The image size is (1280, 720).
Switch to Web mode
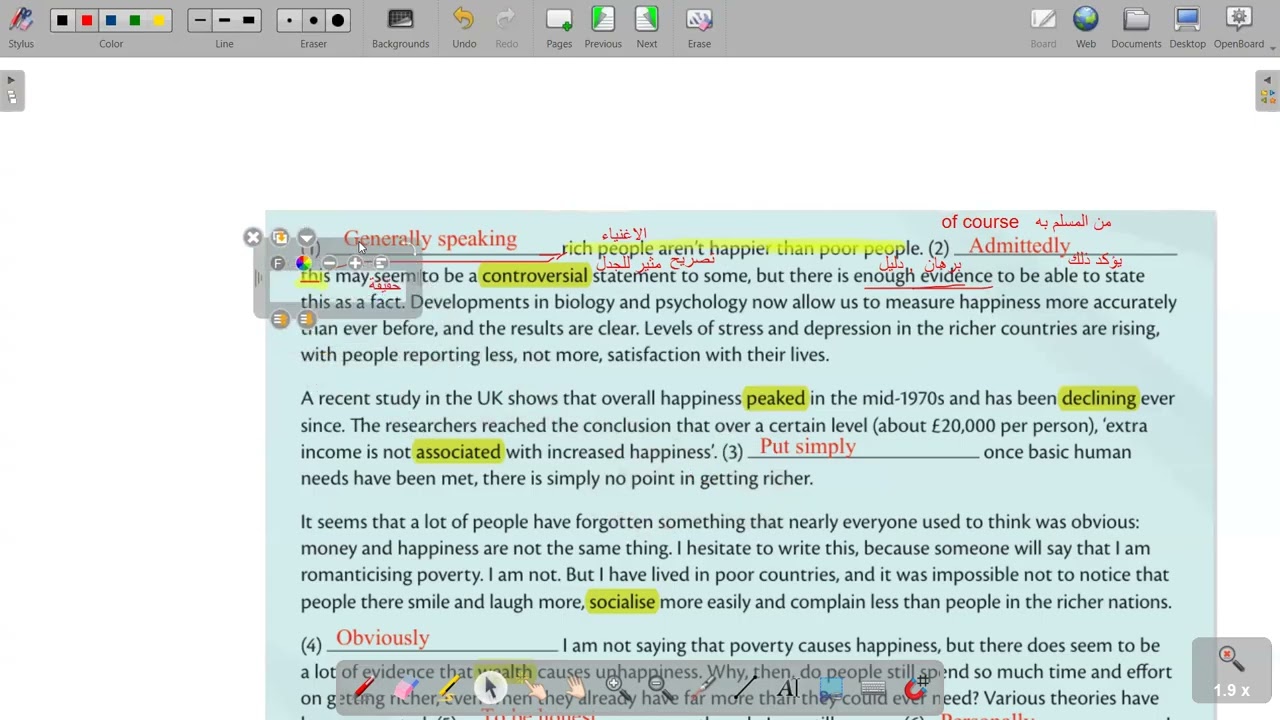pyautogui.click(x=1086, y=28)
